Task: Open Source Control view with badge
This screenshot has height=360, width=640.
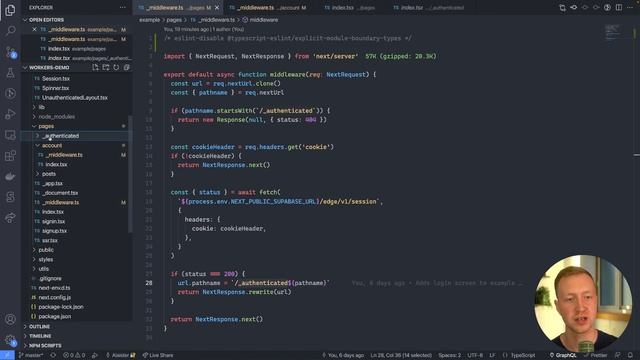Action: (10, 52)
